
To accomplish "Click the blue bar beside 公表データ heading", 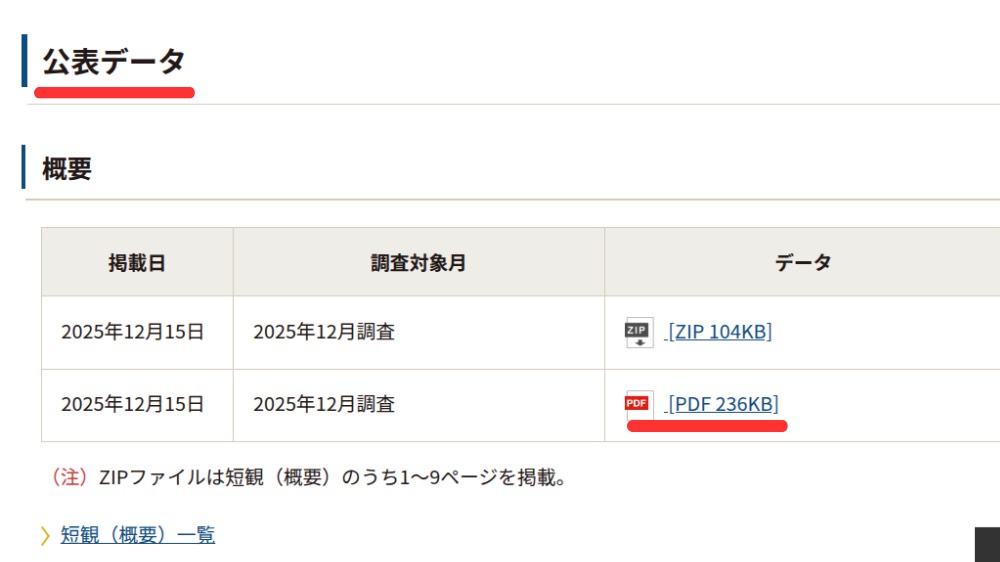I will pyautogui.click(x=24, y=61).
